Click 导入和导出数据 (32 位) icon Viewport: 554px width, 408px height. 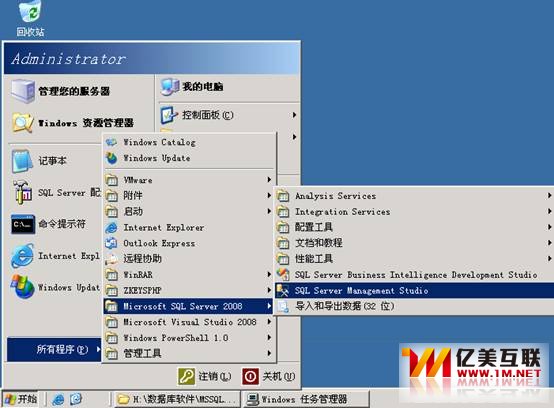[283, 306]
